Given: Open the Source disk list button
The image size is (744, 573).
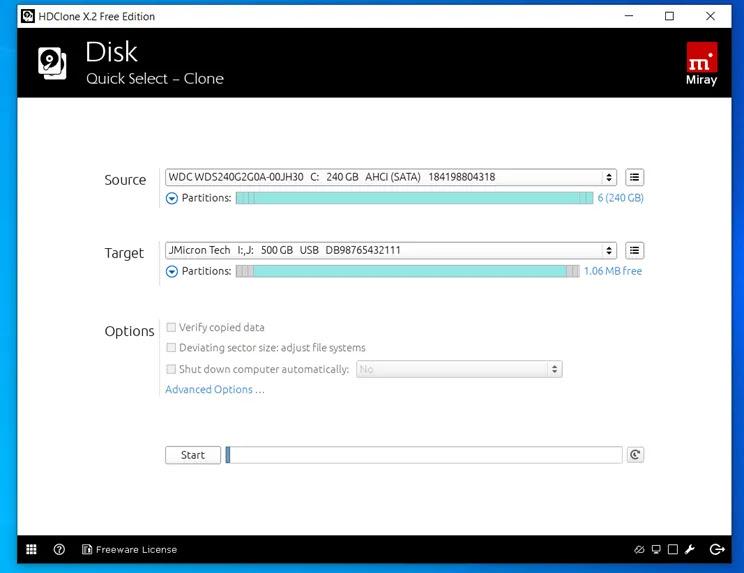Looking at the screenshot, I should (x=634, y=177).
